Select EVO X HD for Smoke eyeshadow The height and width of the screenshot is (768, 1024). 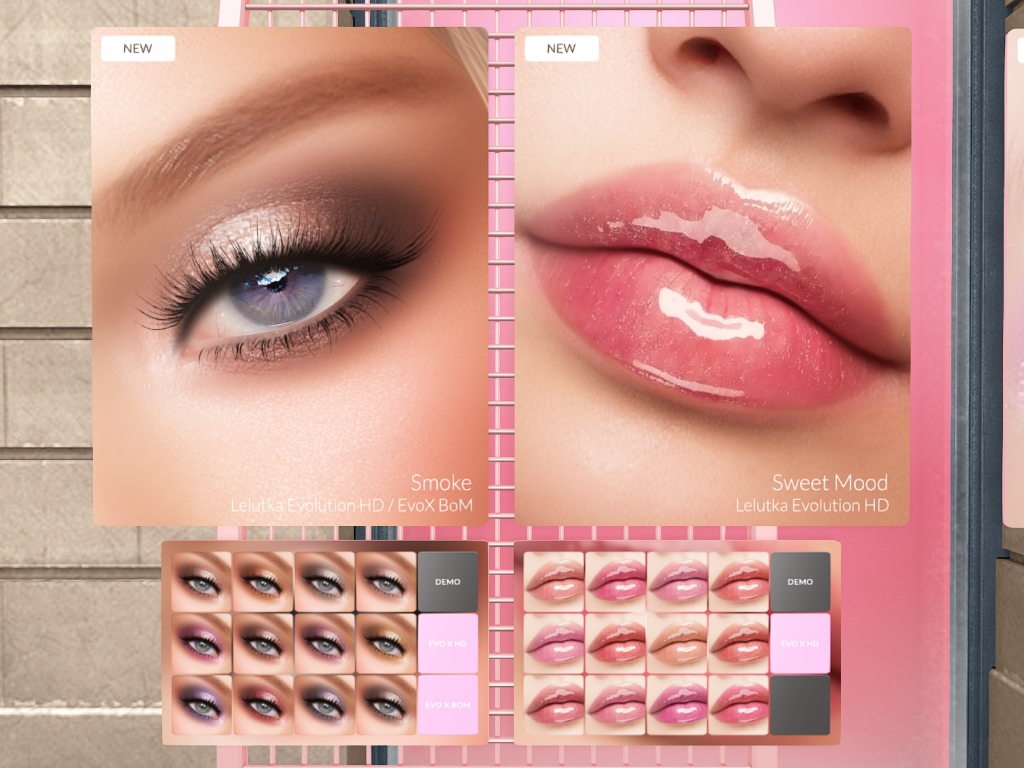point(447,643)
